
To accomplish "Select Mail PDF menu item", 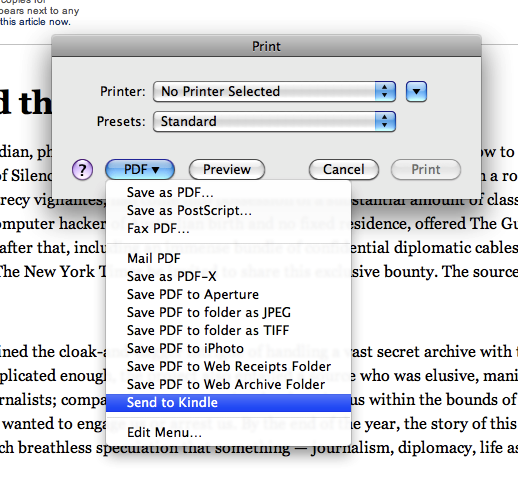I will [x=228, y=258].
